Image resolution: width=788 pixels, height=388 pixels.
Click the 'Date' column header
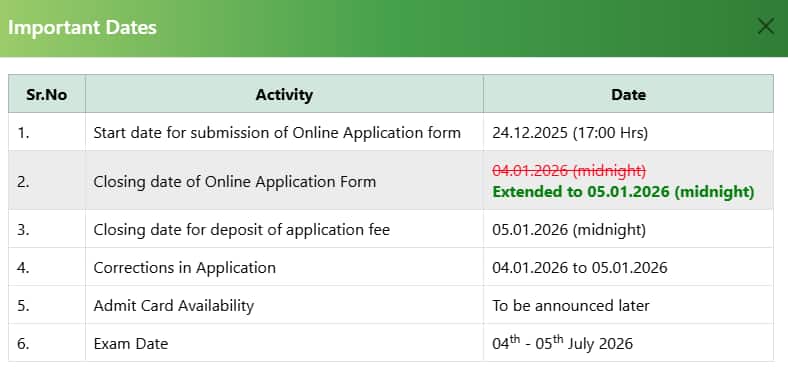[x=628, y=94]
